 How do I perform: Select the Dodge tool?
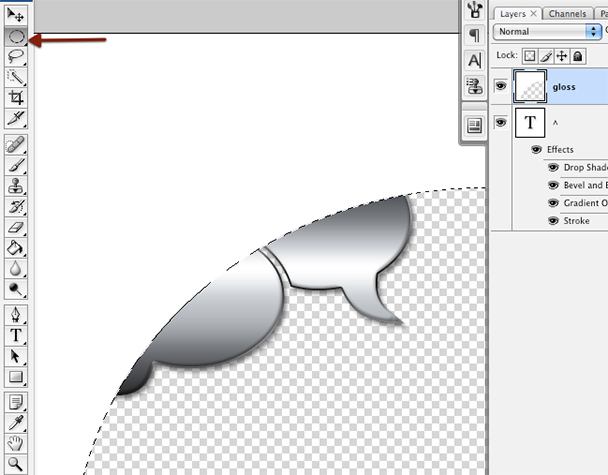[16, 289]
